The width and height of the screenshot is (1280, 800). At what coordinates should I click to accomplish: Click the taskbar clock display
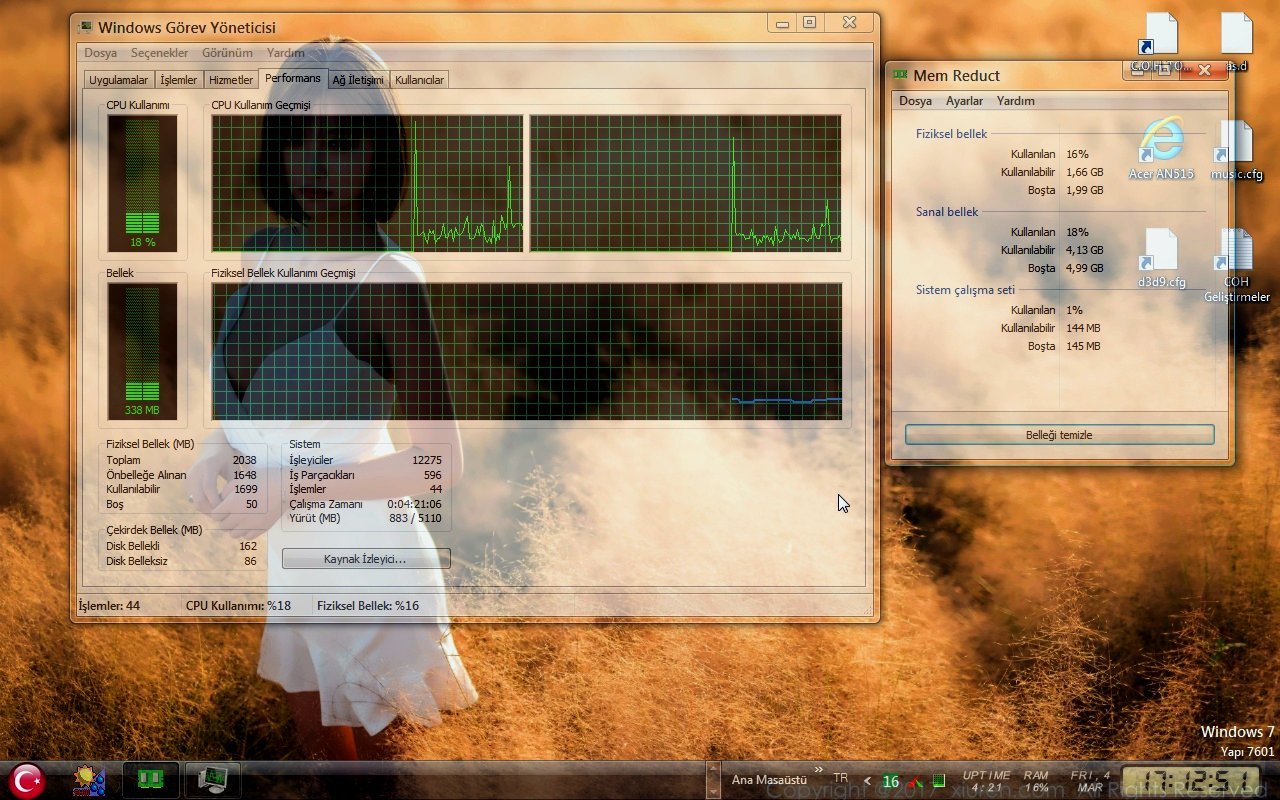click(x=1190, y=781)
